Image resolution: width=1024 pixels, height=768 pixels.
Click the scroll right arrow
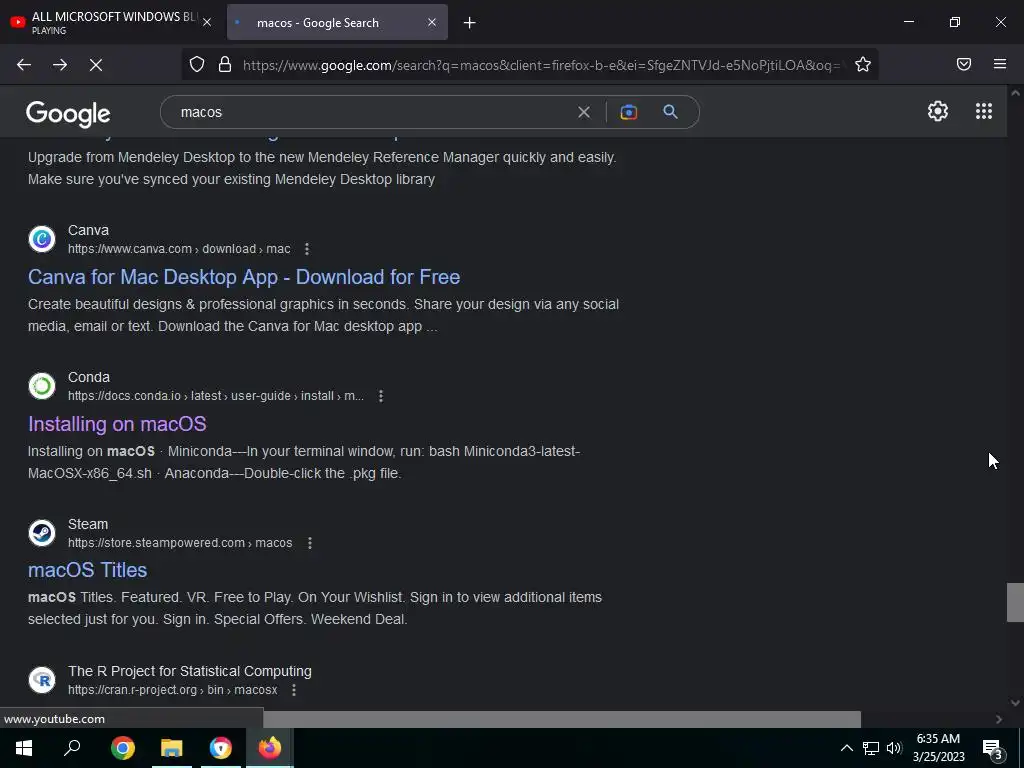pyautogui.click(x=999, y=719)
